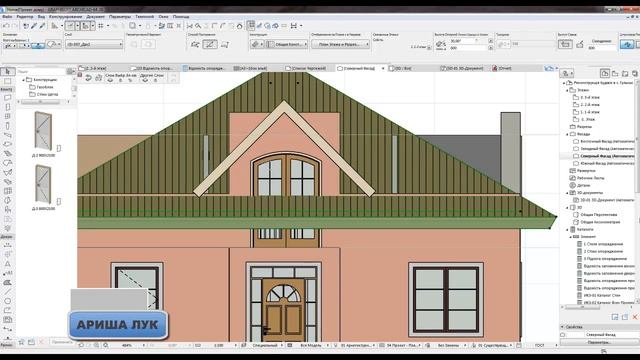The width and height of the screenshot is (640, 360).
Task: Select the Arrow tool in the toolbox
Action: pyautogui.click(x=7, y=71)
